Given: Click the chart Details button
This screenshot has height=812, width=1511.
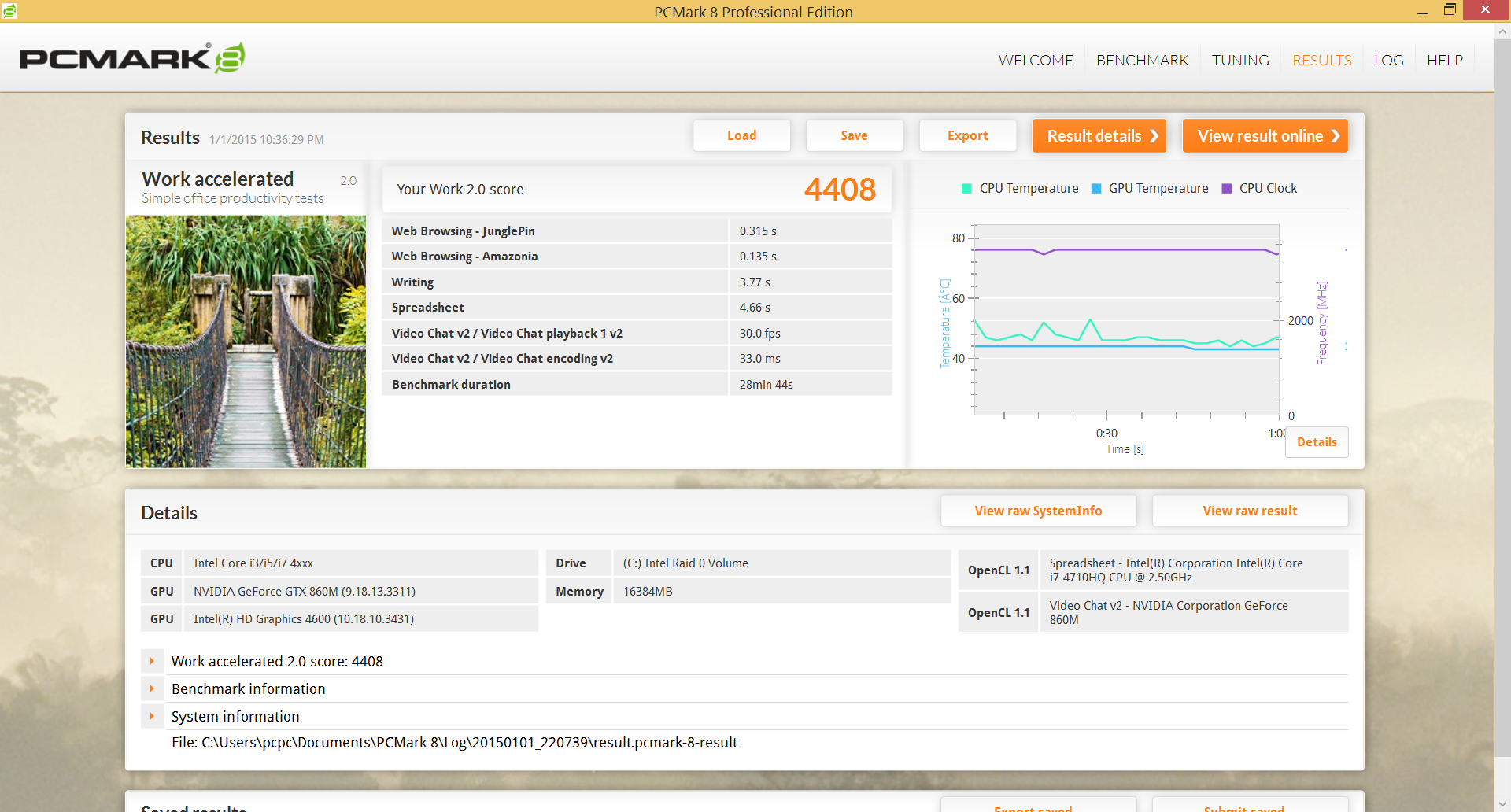Looking at the screenshot, I should [1317, 442].
